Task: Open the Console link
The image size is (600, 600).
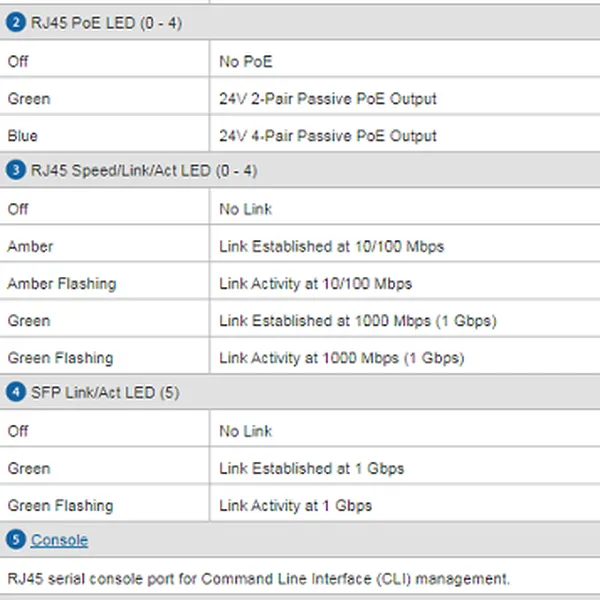Action: 59,540
